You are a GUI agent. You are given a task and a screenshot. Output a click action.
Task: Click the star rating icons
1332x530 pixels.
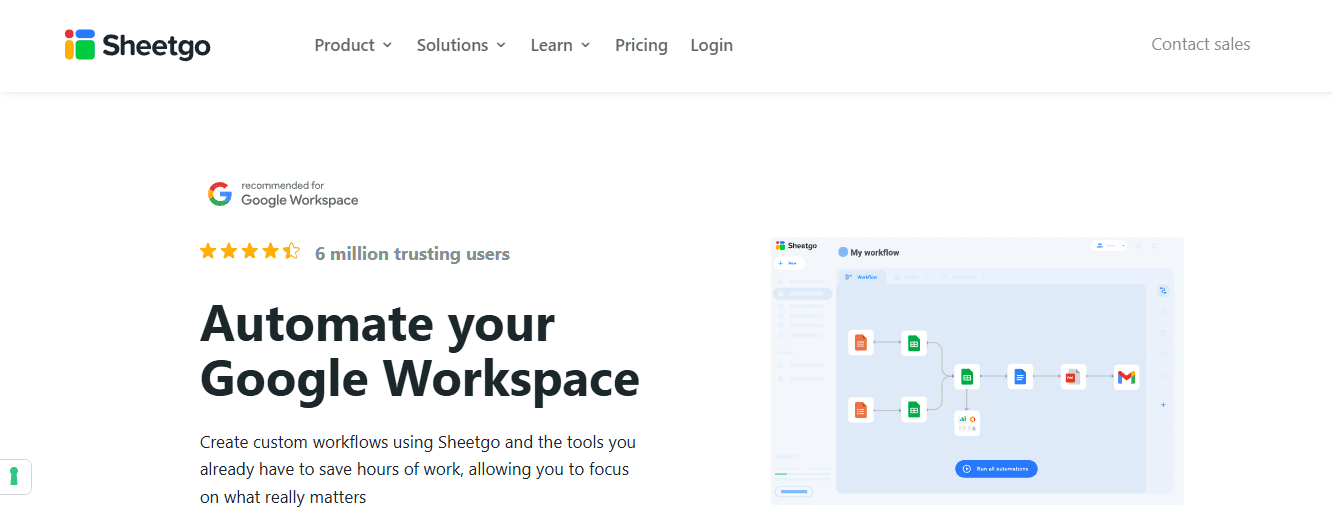249,252
